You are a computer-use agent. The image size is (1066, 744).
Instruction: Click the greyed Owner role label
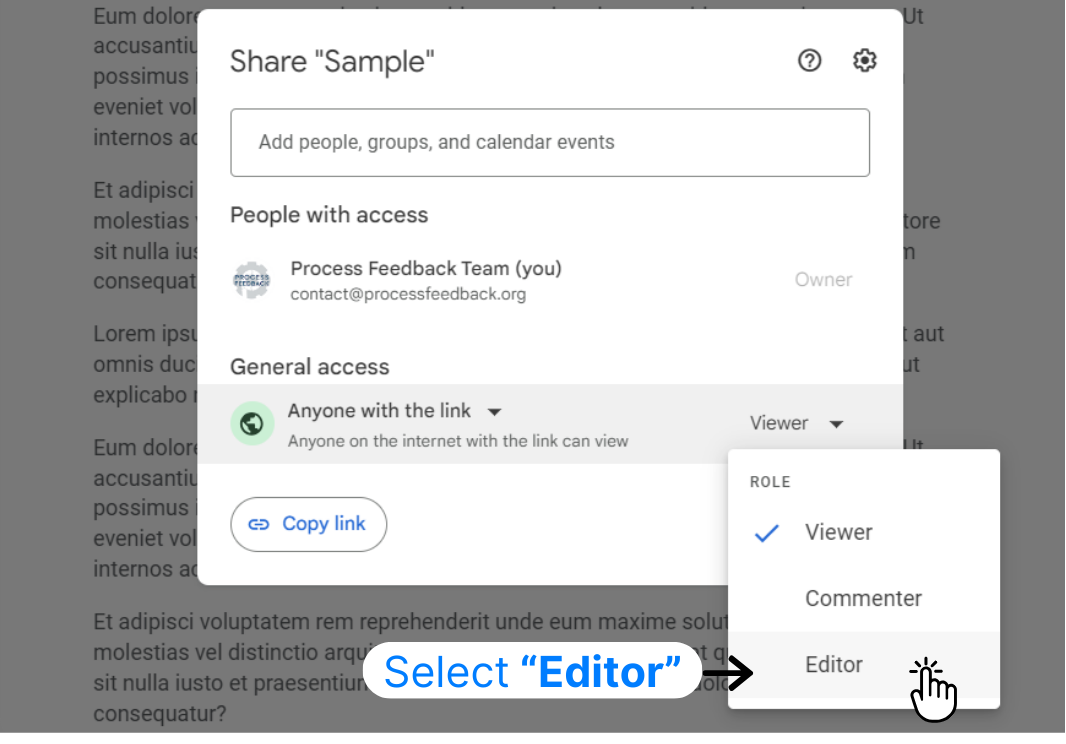[x=823, y=280]
